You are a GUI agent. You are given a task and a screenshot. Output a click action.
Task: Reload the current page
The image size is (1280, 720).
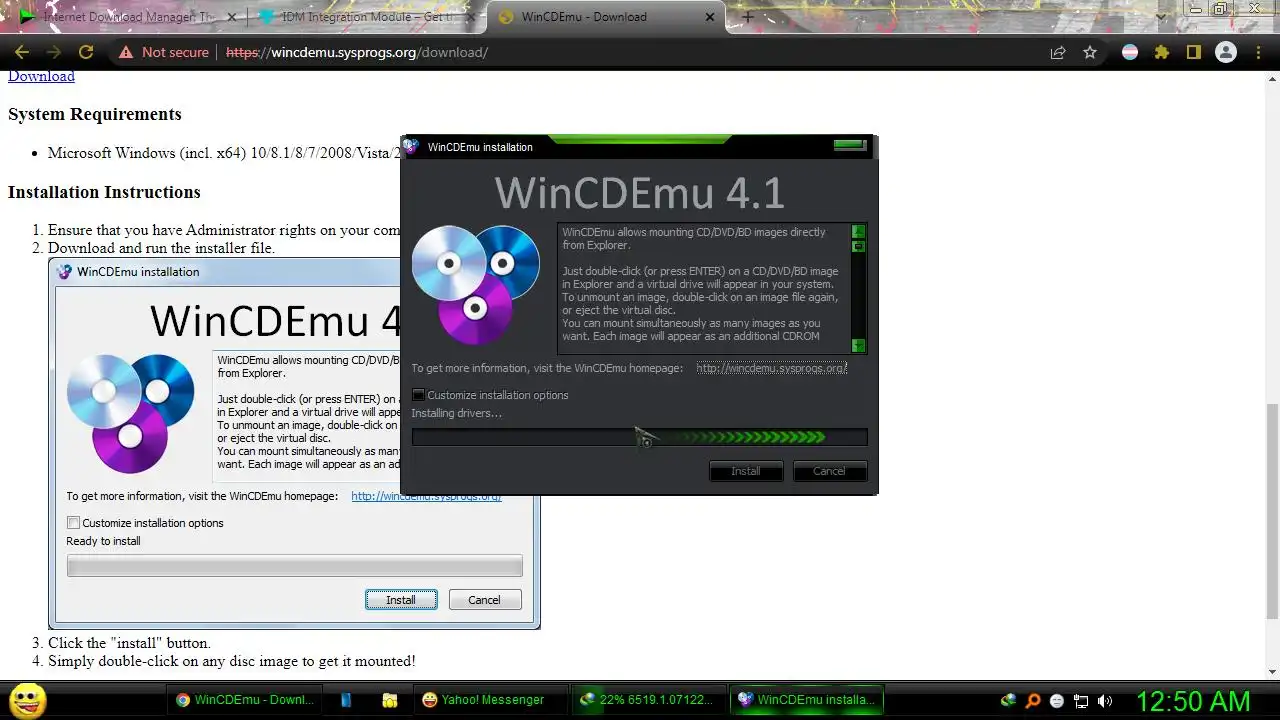click(86, 52)
